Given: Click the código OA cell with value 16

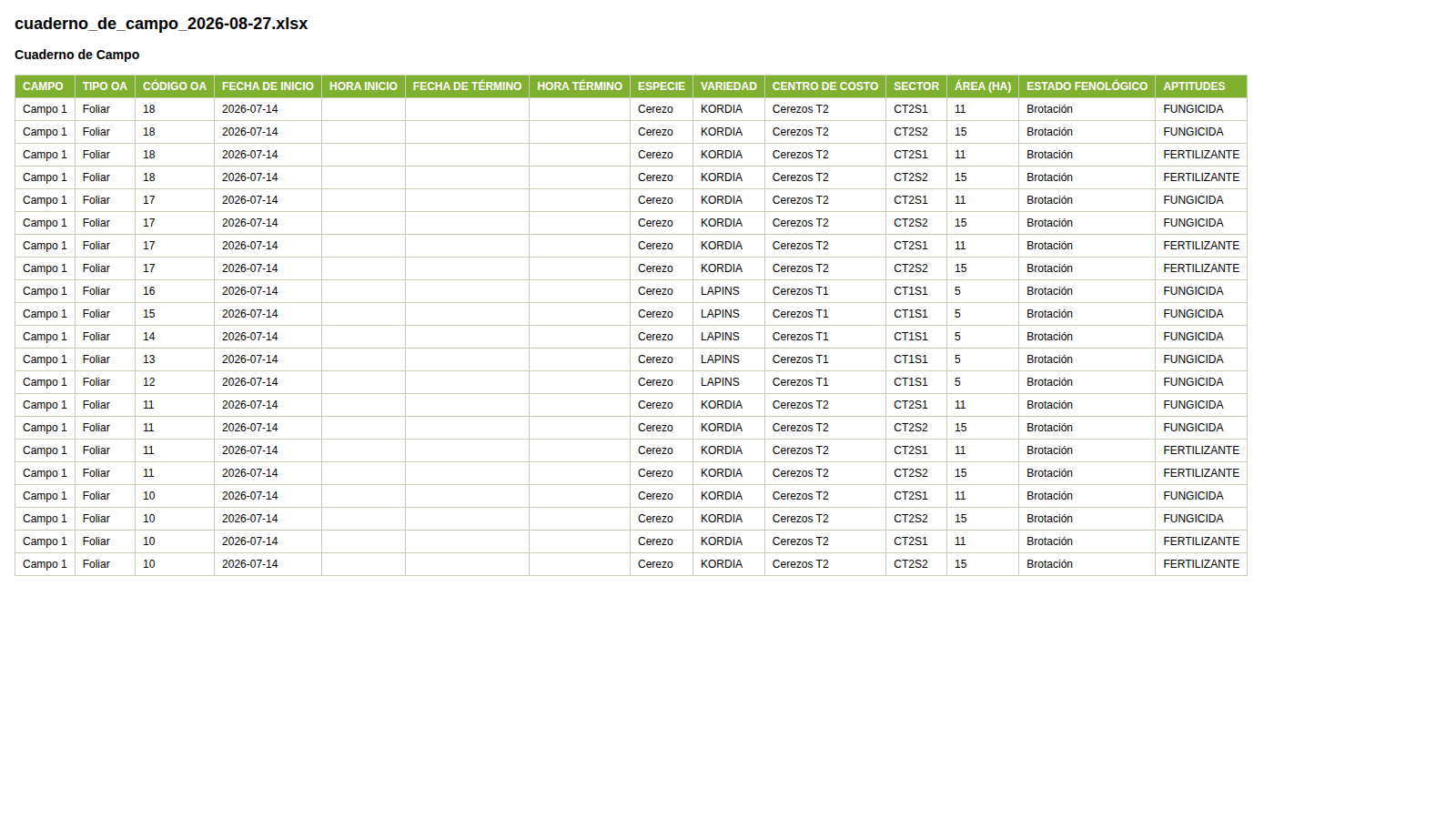Looking at the screenshot, I should coord(175,291).
